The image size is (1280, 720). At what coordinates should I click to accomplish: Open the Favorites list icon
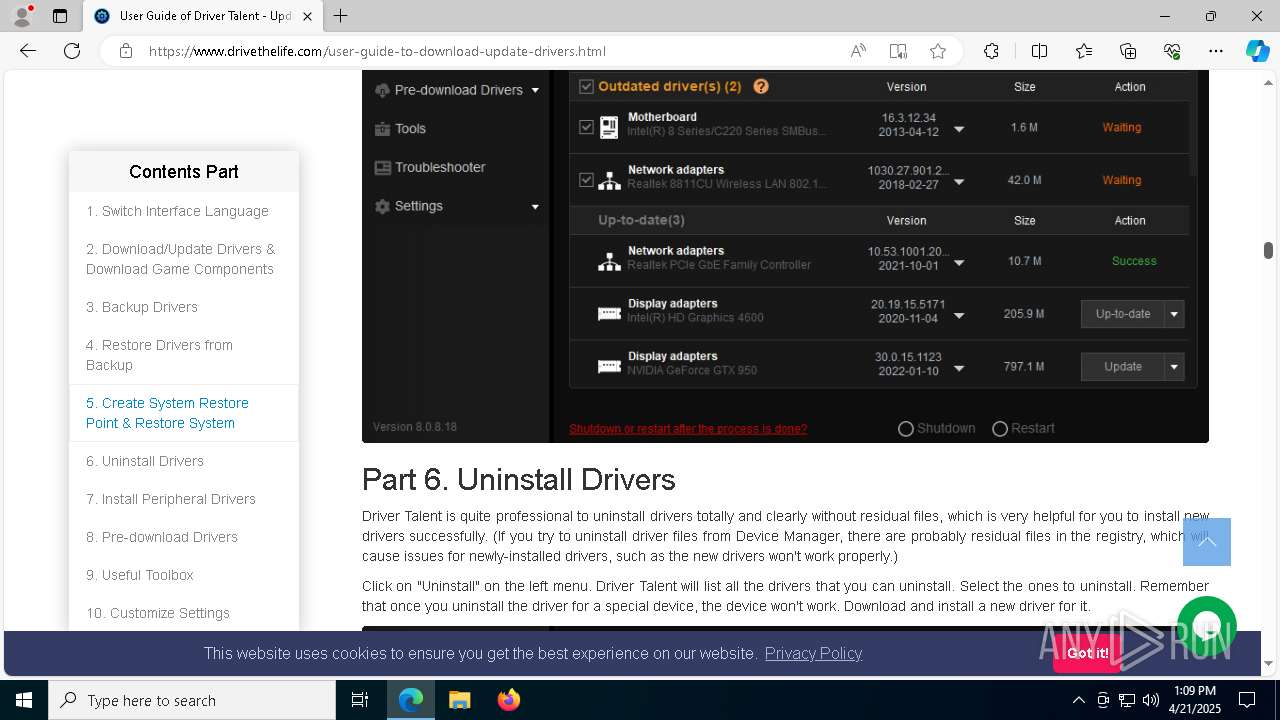click(1084, 51)
